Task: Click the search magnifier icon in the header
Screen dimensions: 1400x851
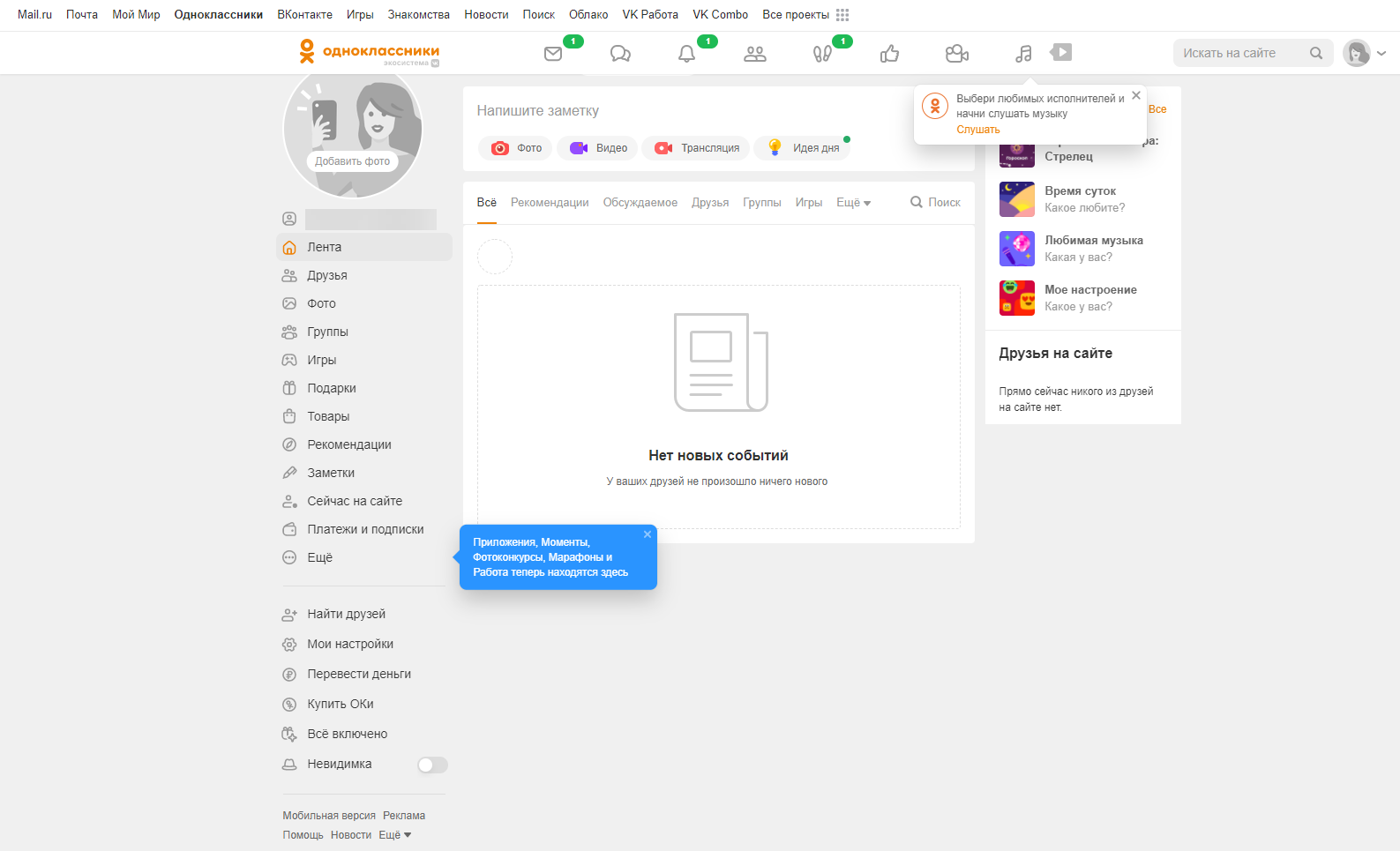Action: 1316,53
